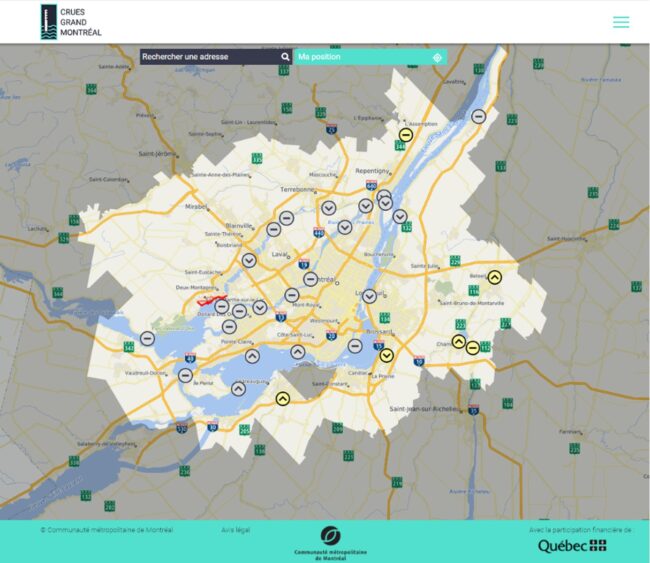Select grey stable marker next to route 342

(x=147, y=339)
